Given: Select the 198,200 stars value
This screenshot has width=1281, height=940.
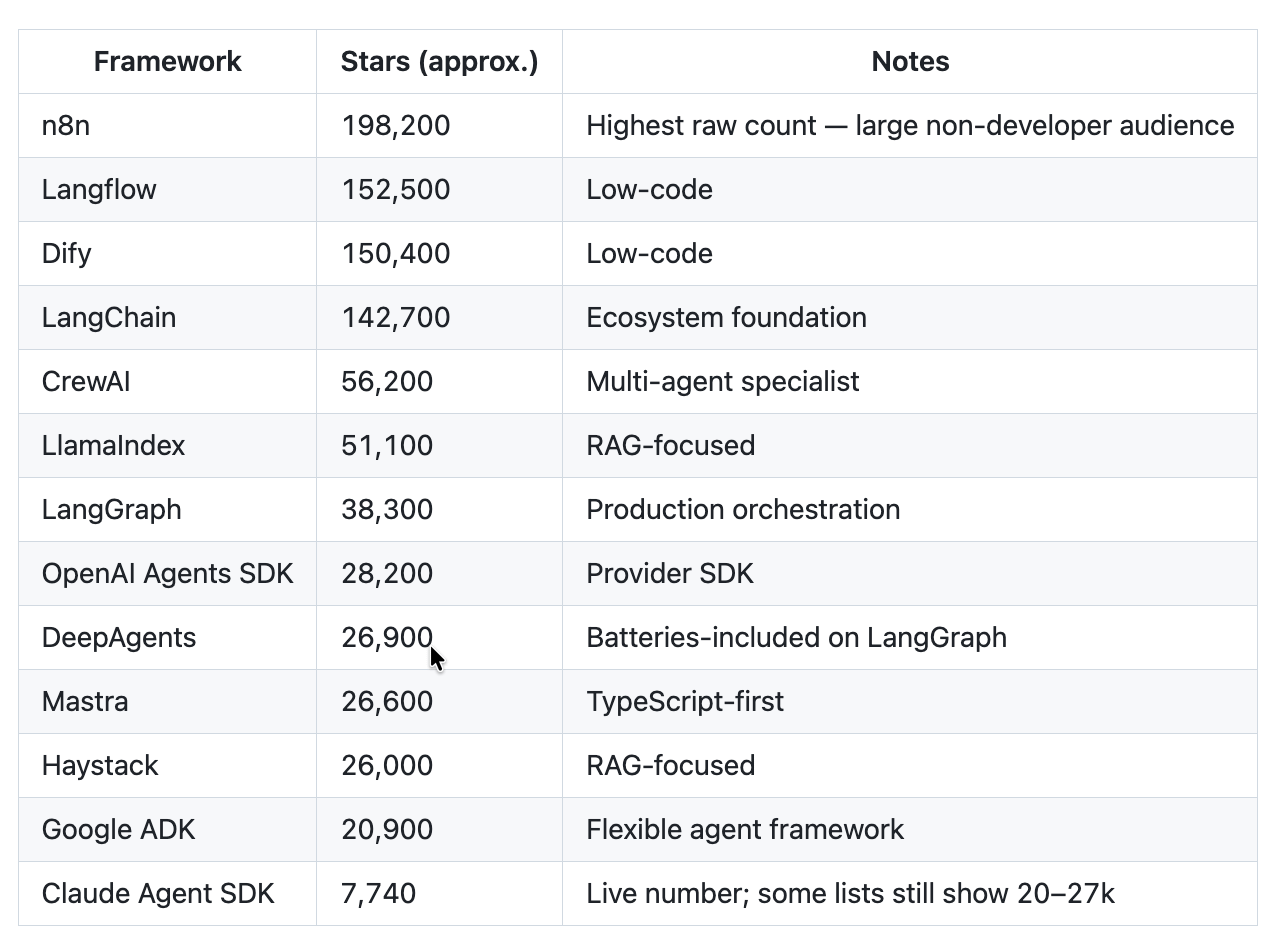Looking at the screenshot, I should [x=396, y=126].
